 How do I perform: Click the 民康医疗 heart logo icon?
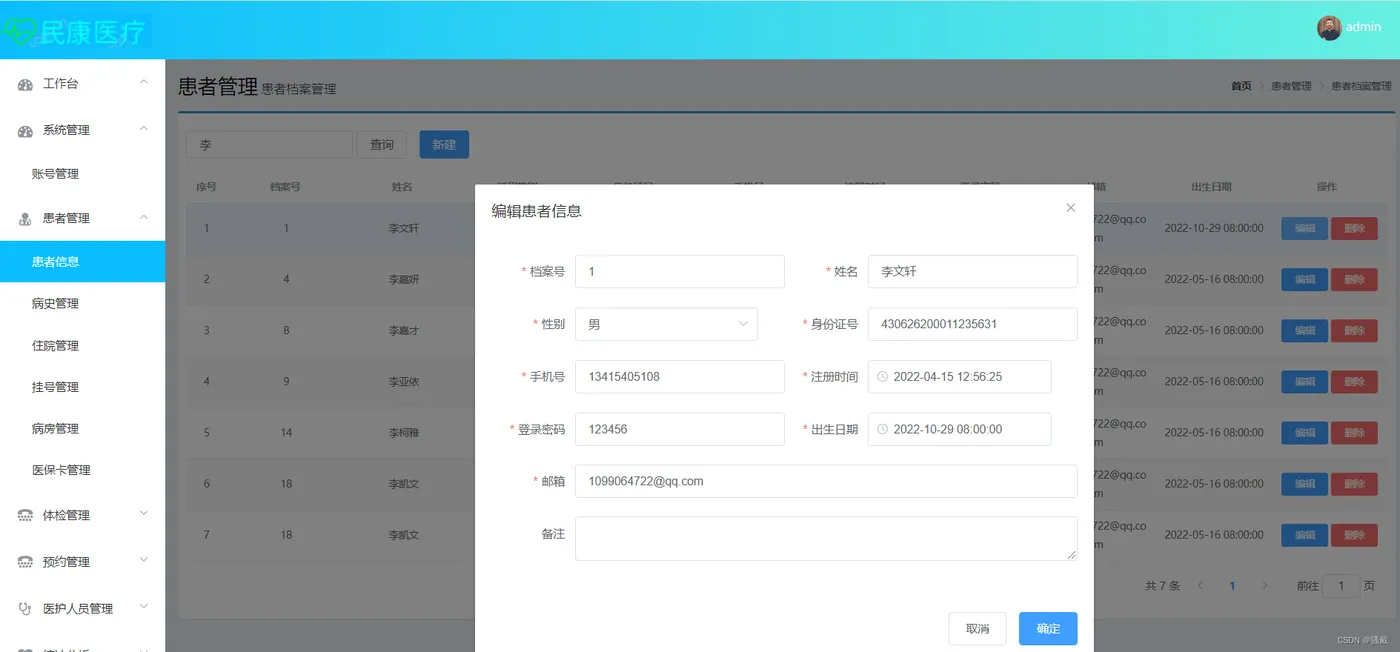pos(19,32)
